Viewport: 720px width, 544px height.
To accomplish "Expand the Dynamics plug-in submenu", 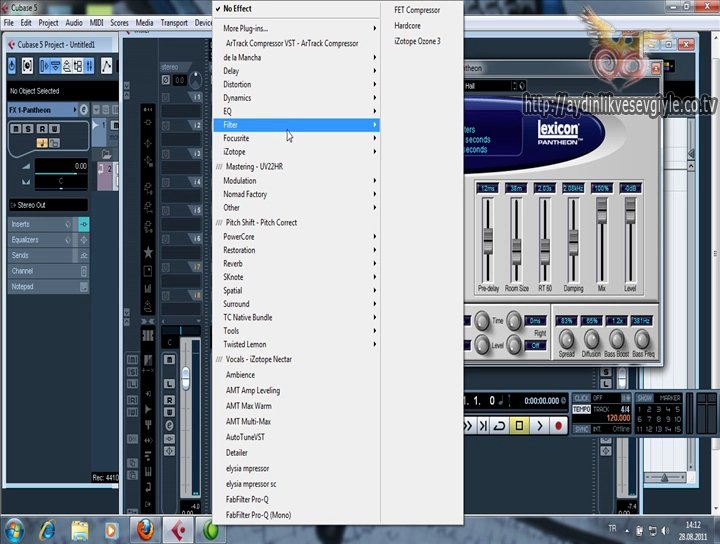I will 297,98.
